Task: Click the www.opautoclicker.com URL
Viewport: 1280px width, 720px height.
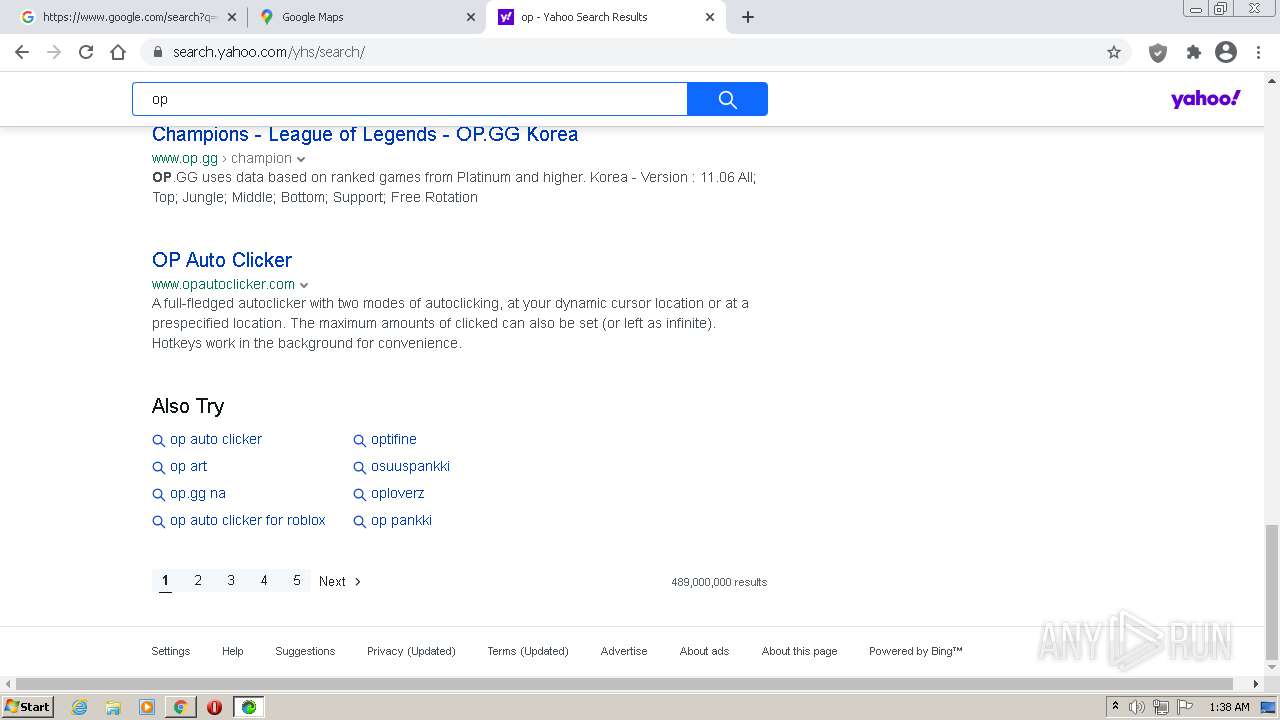Action: click(223, 284)
